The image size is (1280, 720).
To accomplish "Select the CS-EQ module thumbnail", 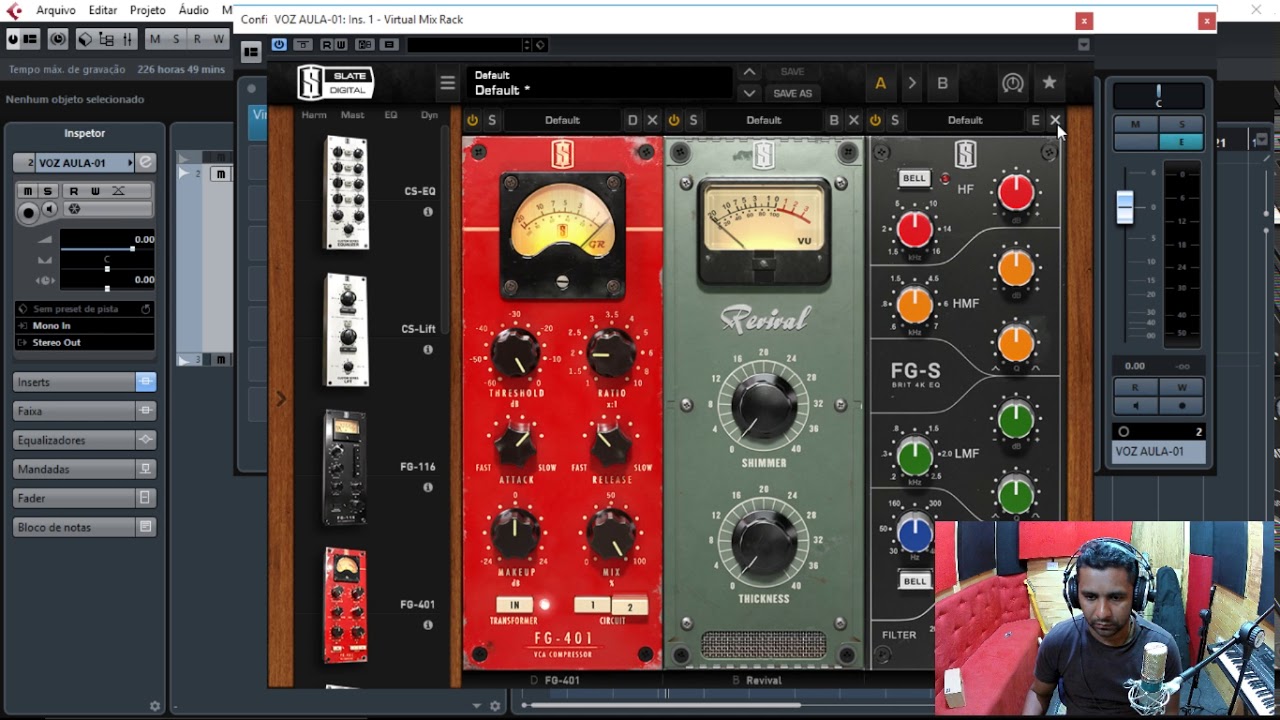I will tap(347, 192).
